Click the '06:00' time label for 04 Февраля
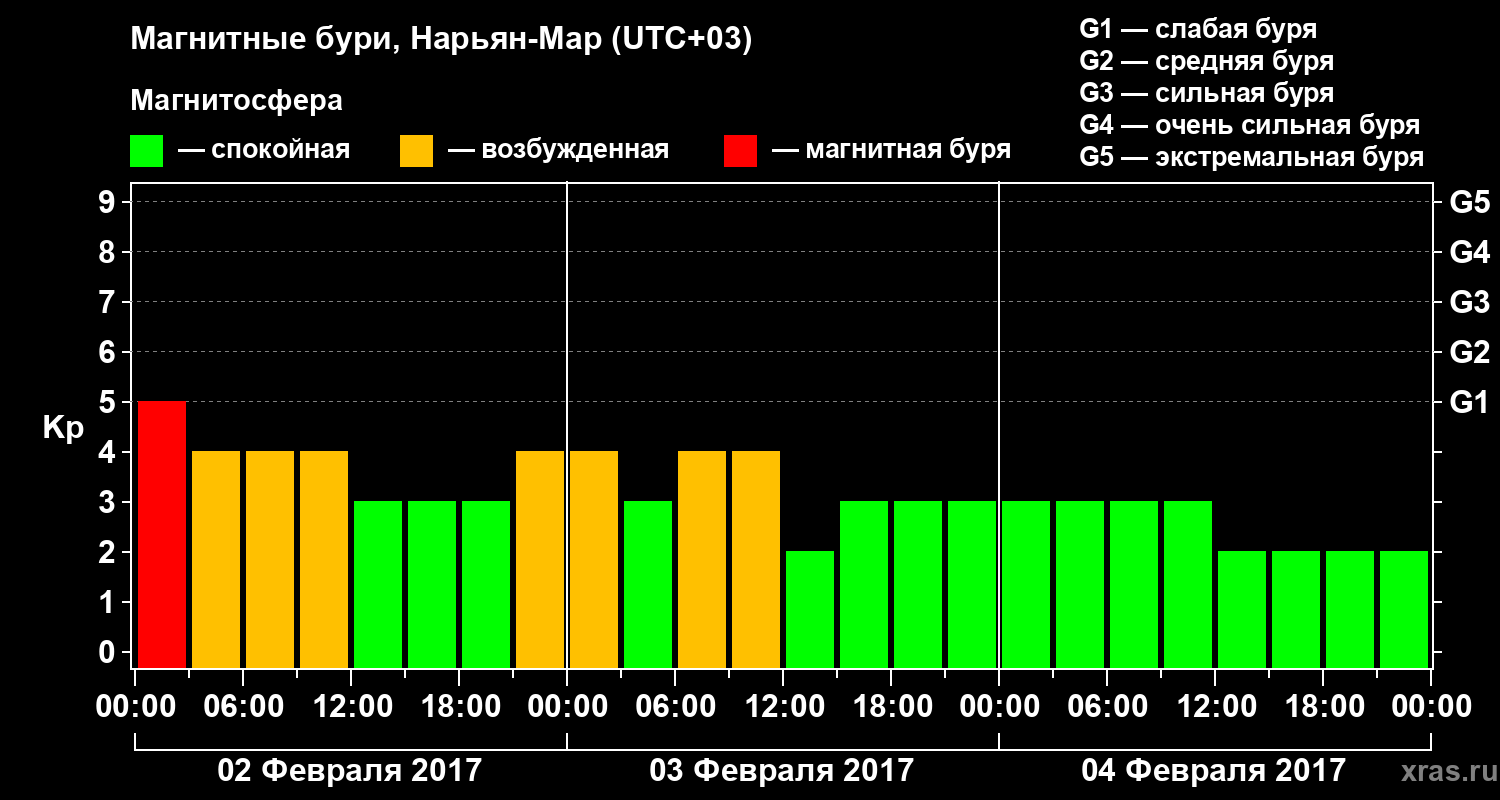The height and width of the screenshot is (800, 1500). click(x=1107, y=707)
